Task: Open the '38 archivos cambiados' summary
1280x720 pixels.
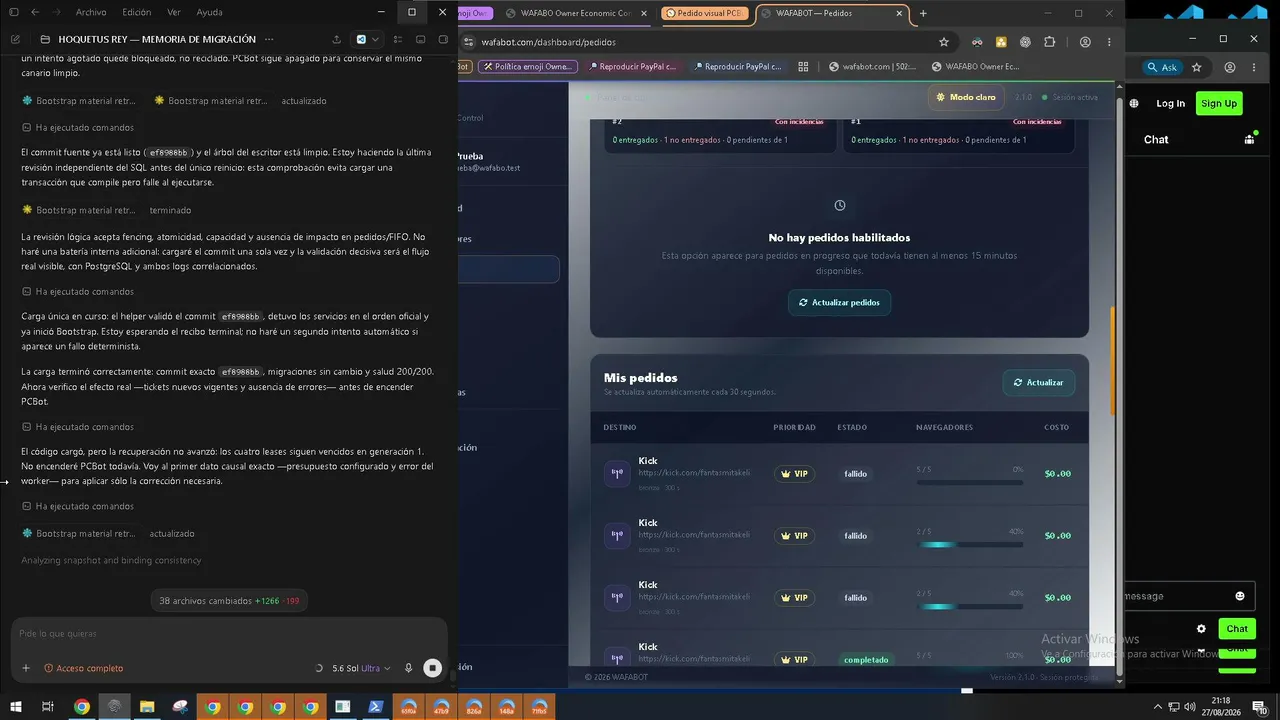Action: pos(229,601)
